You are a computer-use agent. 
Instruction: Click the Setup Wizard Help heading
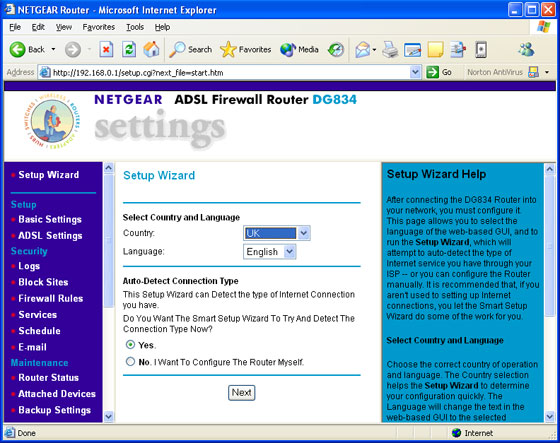click(436, 174)
